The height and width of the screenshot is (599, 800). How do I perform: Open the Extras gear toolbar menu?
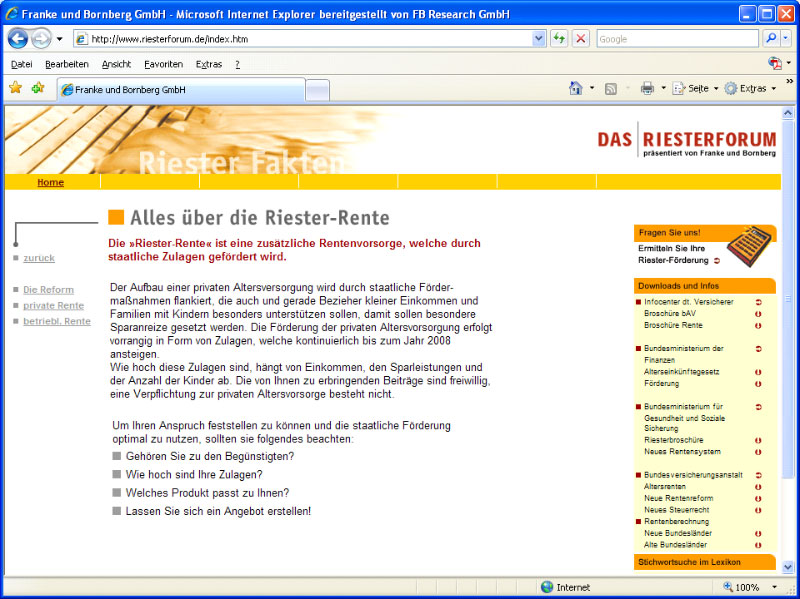coord(751,88)
